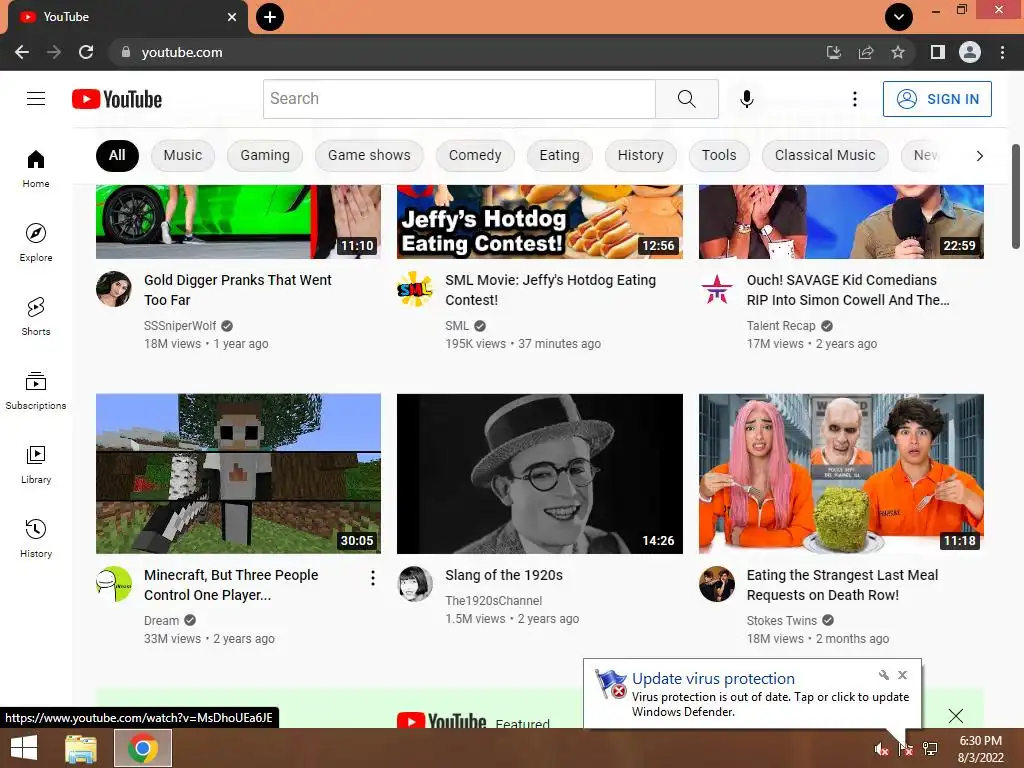
Task: Go back in the browser
Action: click(x=22, y=52)
